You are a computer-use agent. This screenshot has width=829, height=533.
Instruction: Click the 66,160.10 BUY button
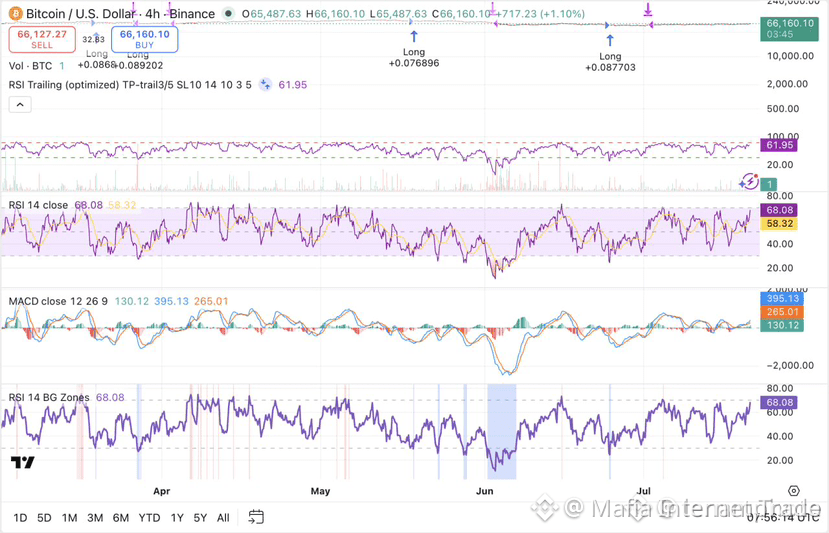tap(144, 39)
